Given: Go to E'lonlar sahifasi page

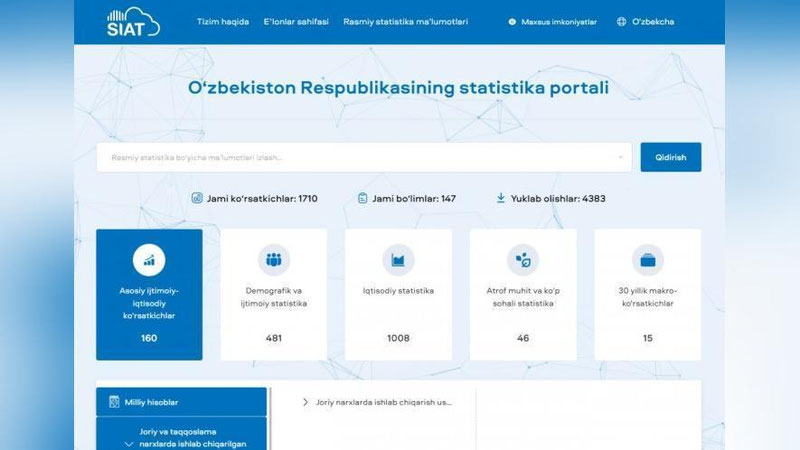Looking at the screenshot, I should (x=296, y=21).
